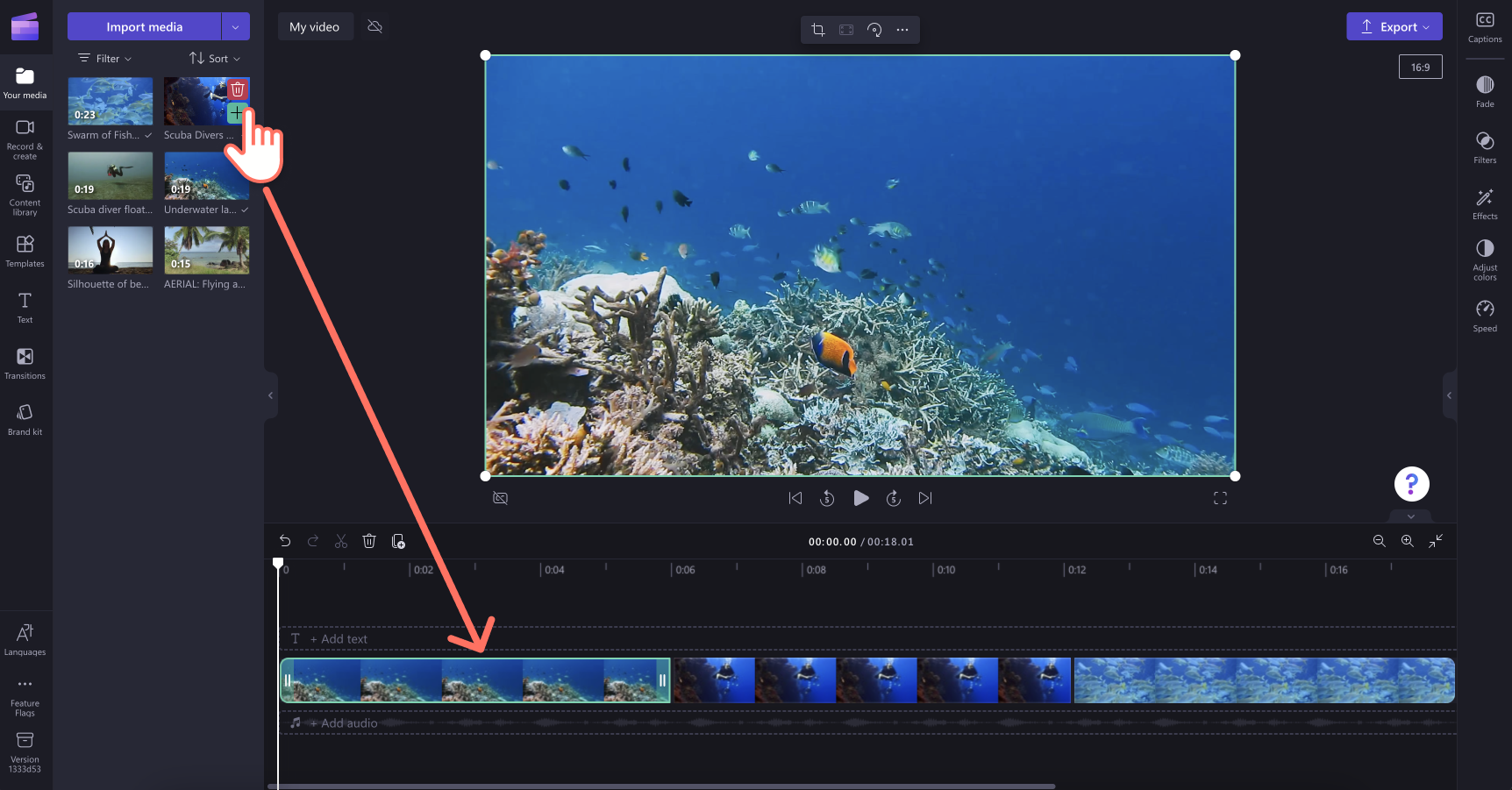The height and width of the screenshot is (790, 1512).
Task: Select the Swarm of Fish thumbnail
Action: (111, 101)
